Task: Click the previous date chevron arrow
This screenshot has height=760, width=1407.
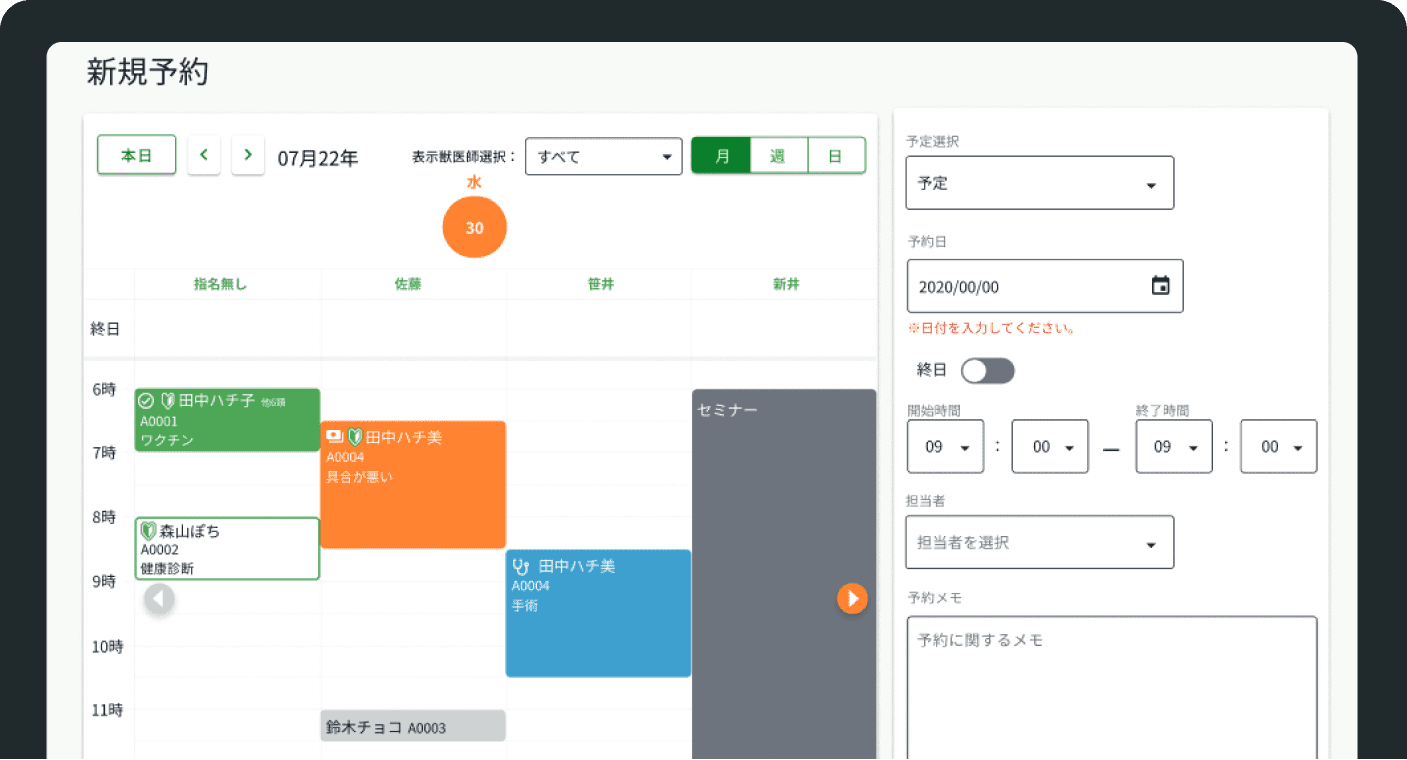Action: tap(204, 155)
